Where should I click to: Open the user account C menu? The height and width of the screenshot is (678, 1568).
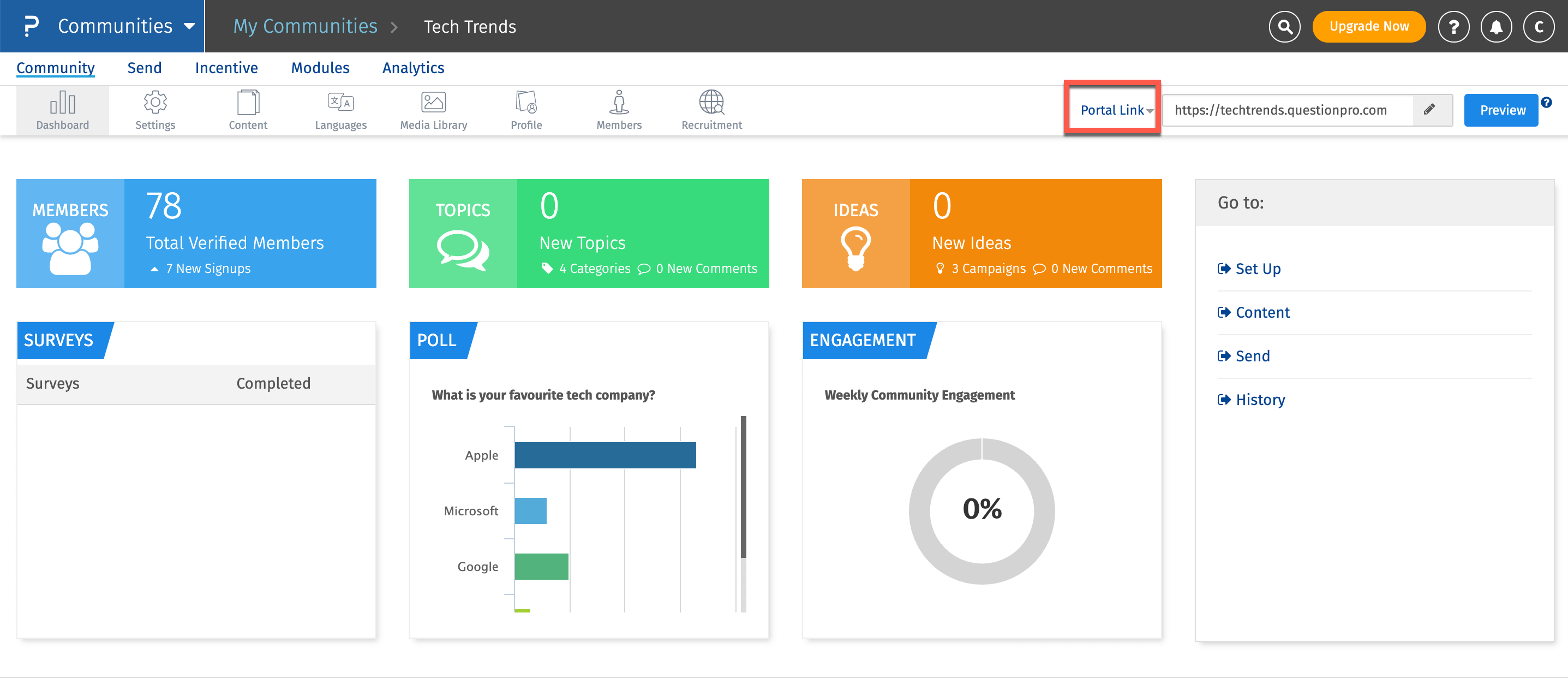pyautogui.click(x=1538, y=26)
